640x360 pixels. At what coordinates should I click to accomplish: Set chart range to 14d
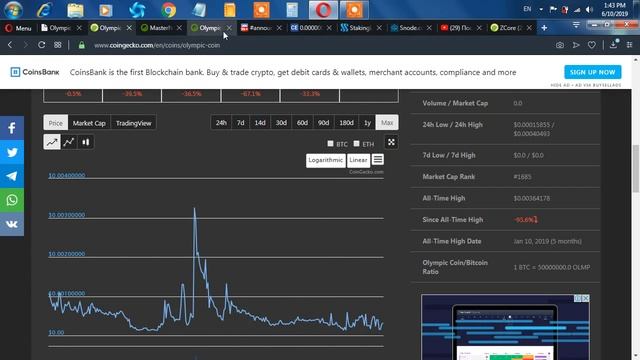pos(260,122)
